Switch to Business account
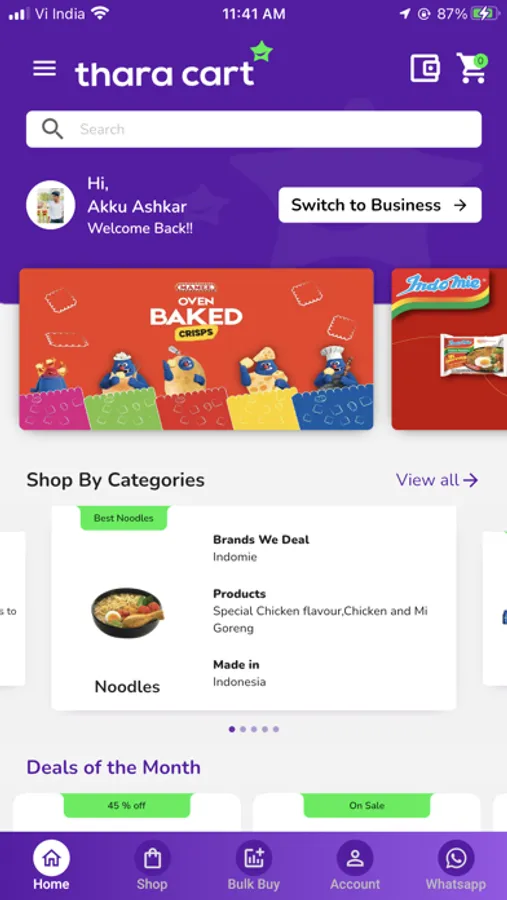Image resolution: width=507 pixels, height=900 pixels. point(380,205)
